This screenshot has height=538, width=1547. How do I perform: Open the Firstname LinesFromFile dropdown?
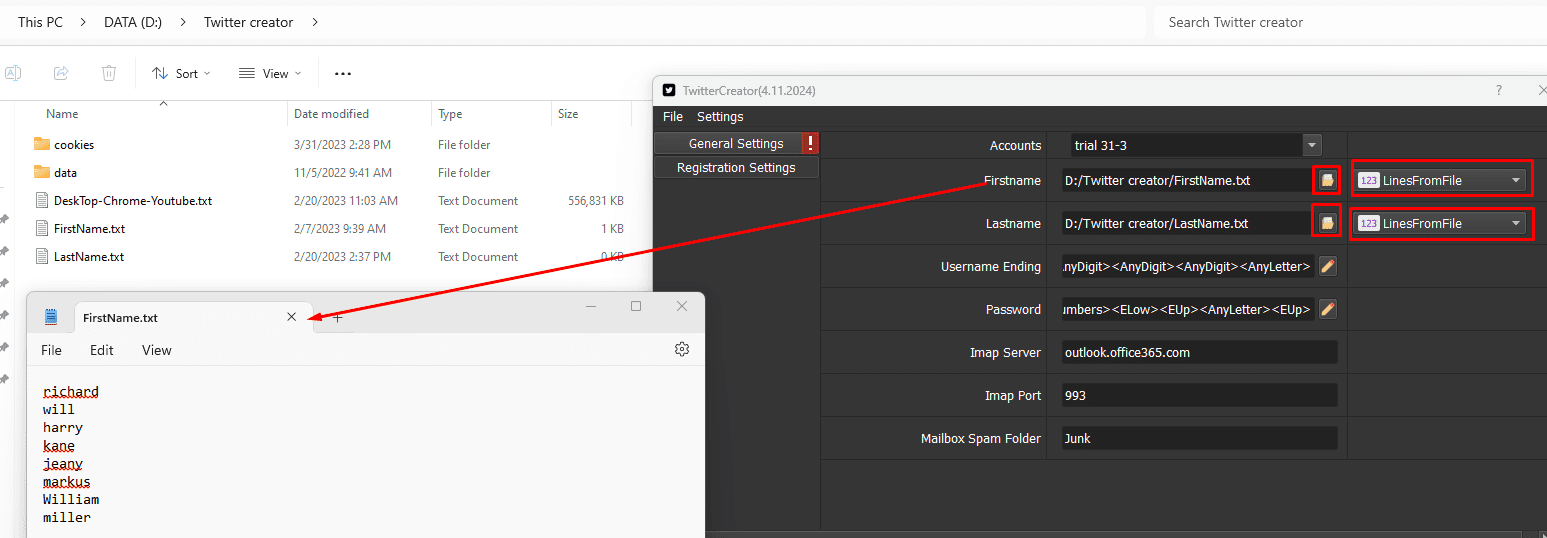pyautogui.click(x=1440, y=181)
